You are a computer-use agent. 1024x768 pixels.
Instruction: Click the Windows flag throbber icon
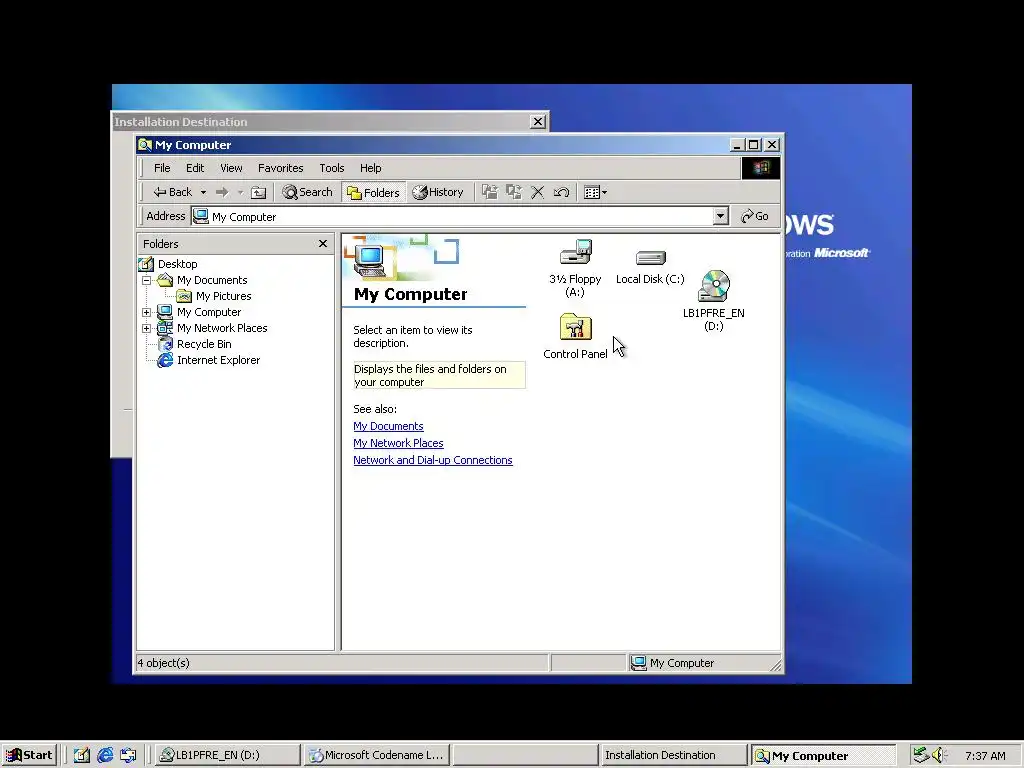coord(760,168)
